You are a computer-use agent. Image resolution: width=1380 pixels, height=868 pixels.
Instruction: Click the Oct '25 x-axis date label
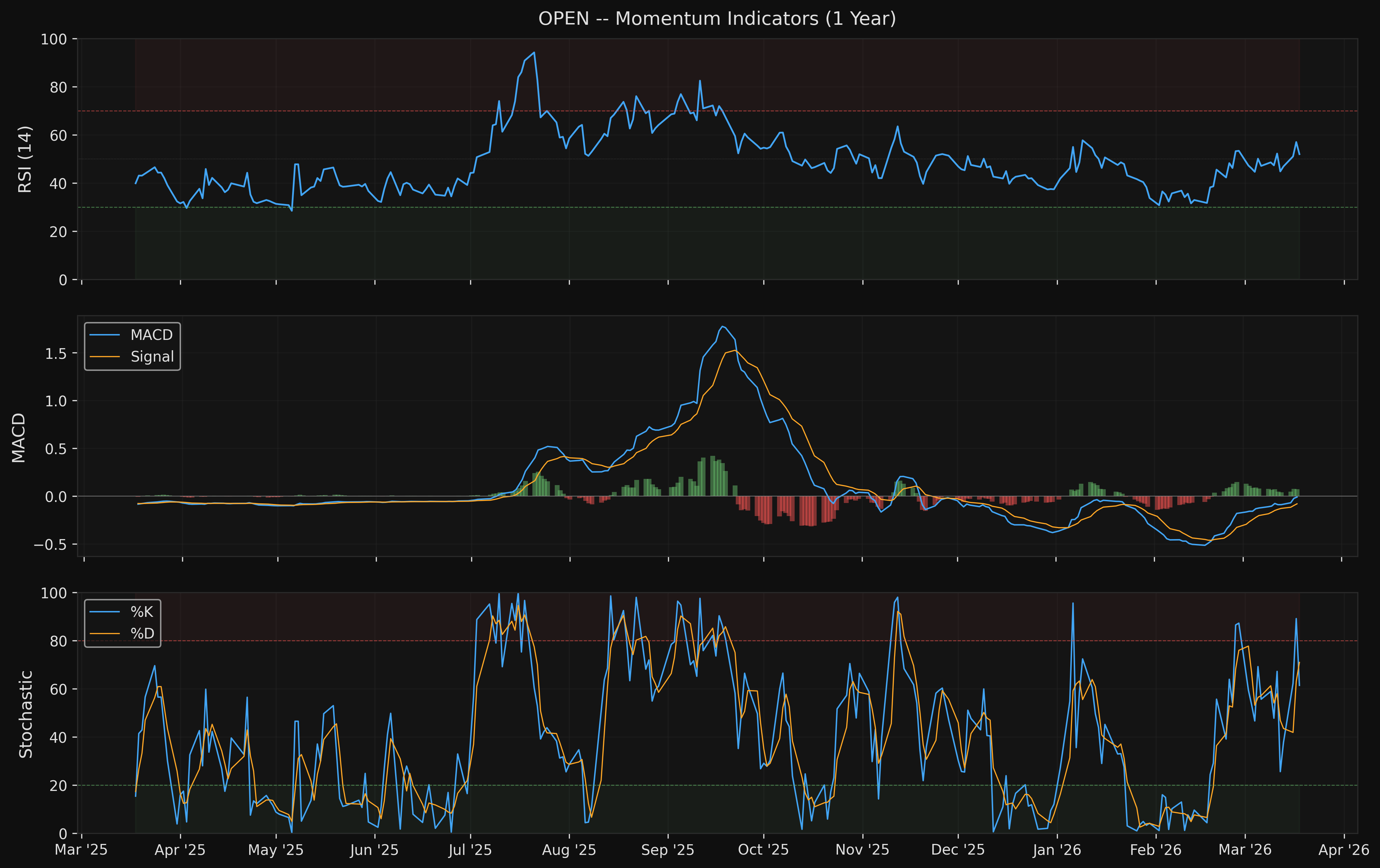(763, 850)
